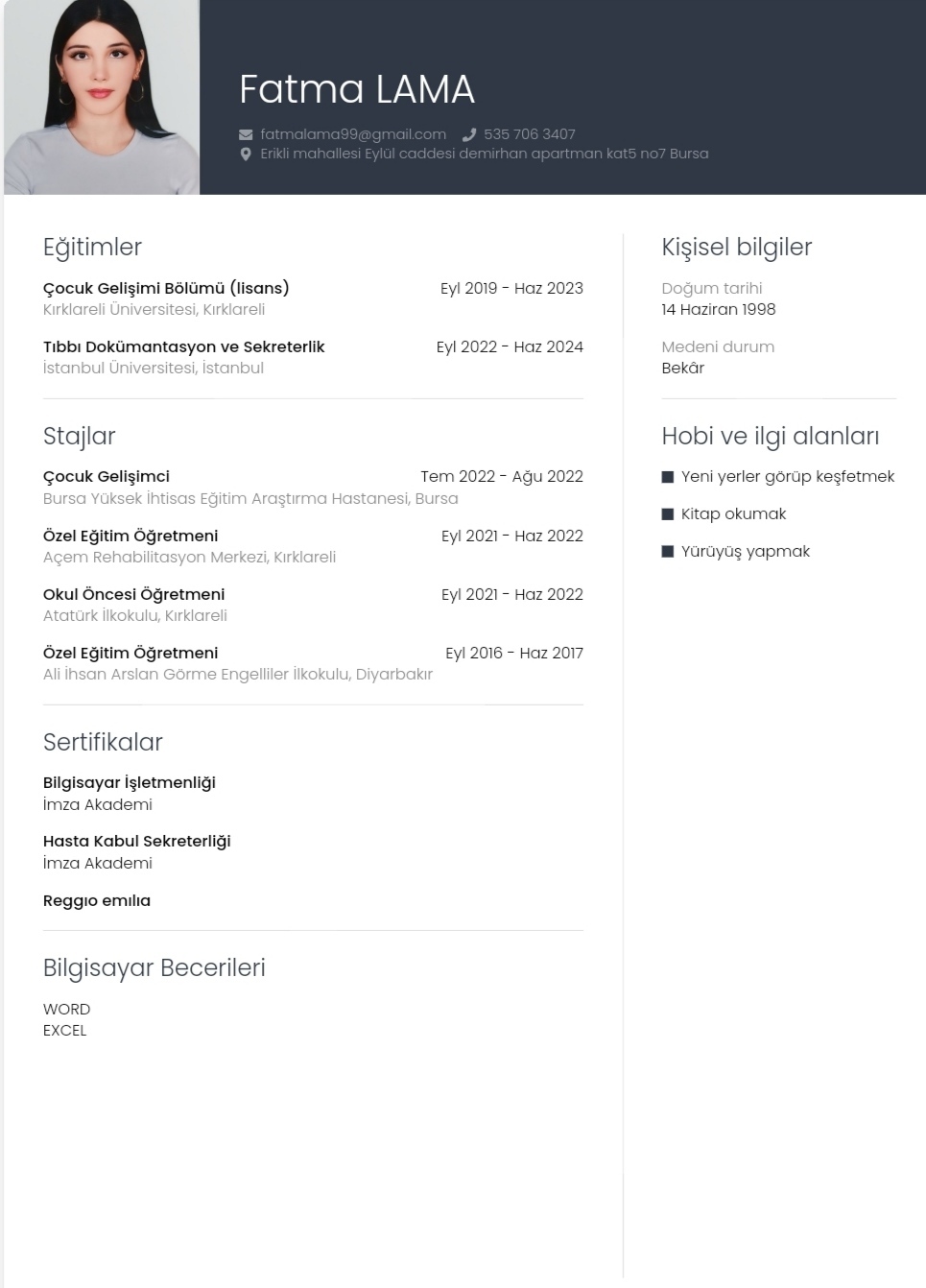Click the location pin icon
The image size is (926, 1288).
[246, 154]
